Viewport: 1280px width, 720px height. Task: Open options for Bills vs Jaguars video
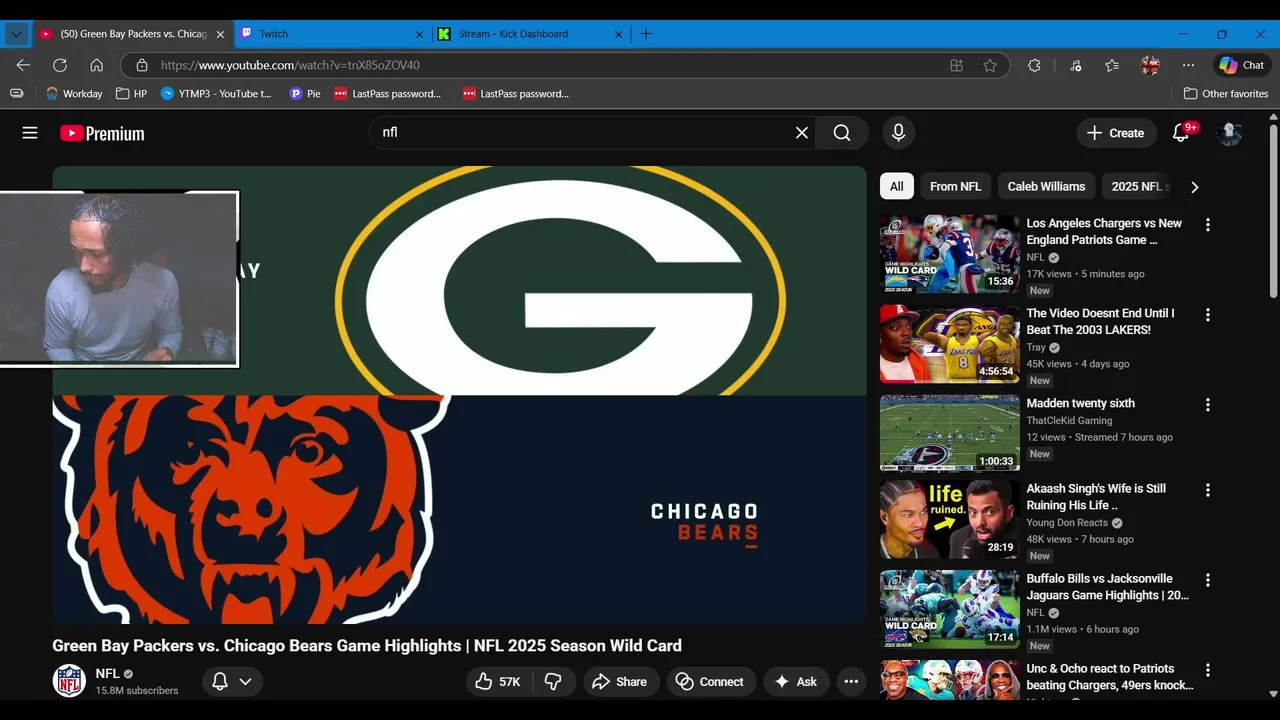point(1208,580)
